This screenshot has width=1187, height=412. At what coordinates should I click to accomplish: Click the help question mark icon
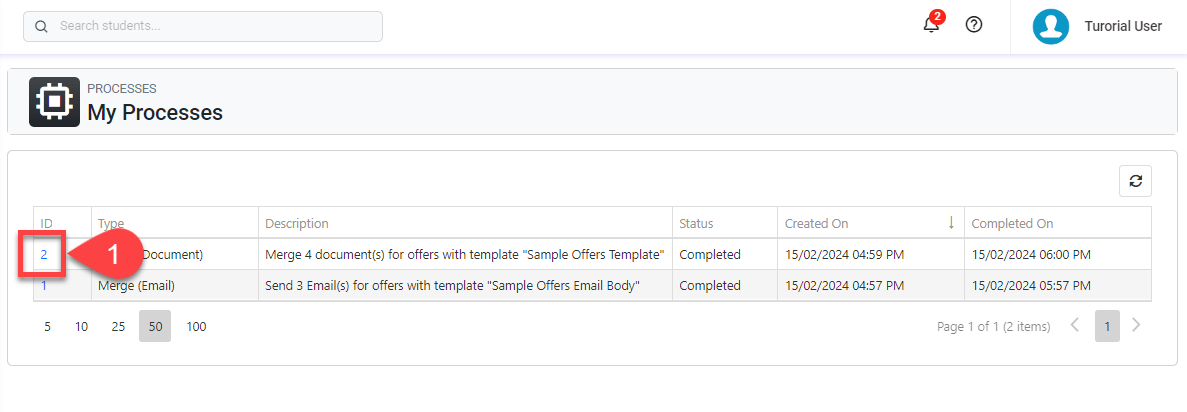974,25
